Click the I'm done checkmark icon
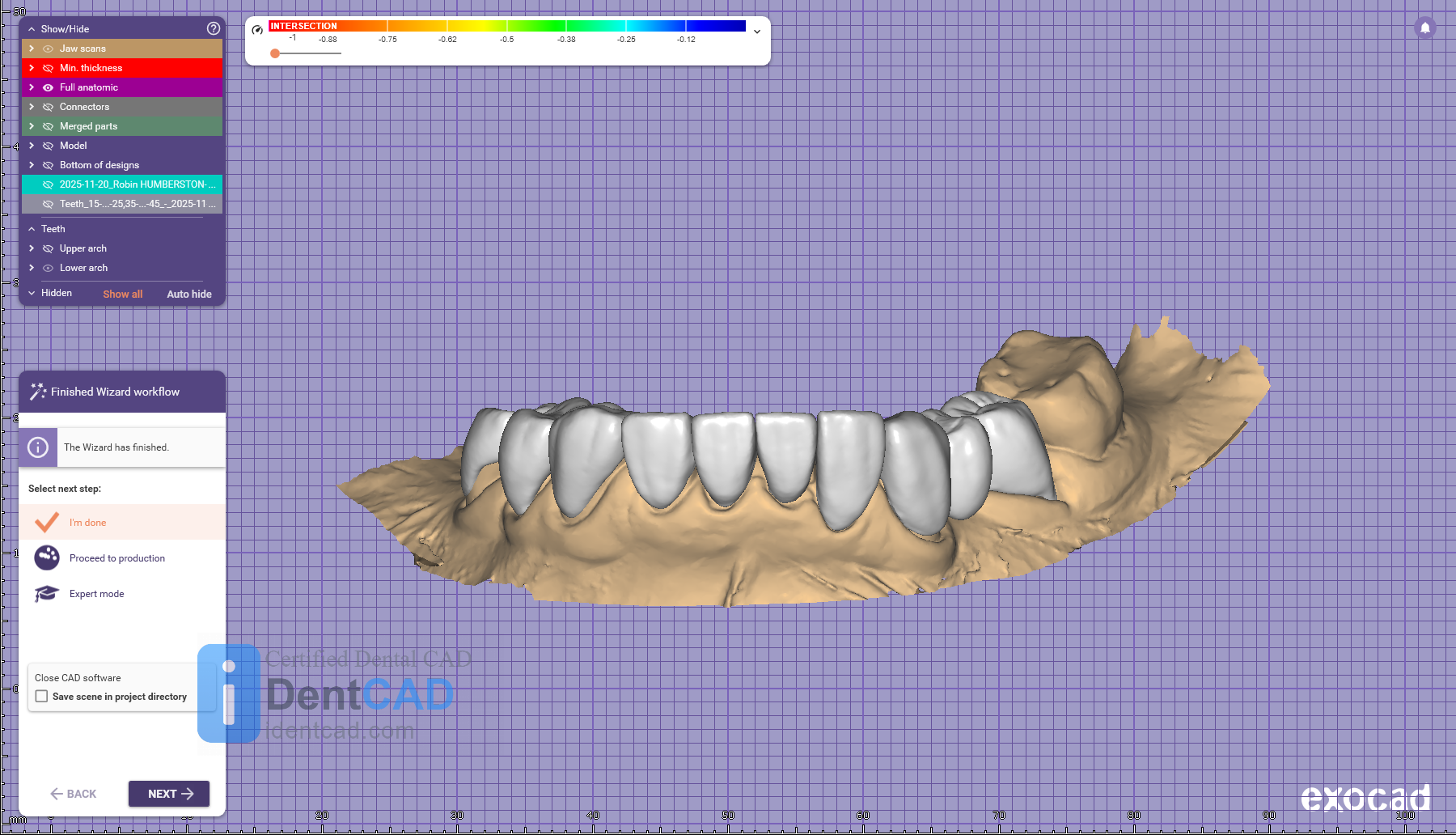 pyautogui.click(x=47, y=522)
